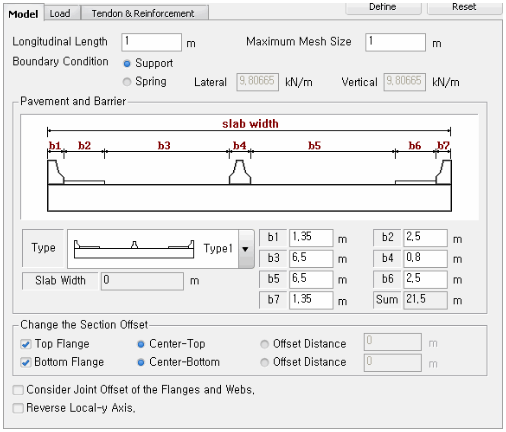Open the Tendon & Reinforcement tab

point(144,13)
